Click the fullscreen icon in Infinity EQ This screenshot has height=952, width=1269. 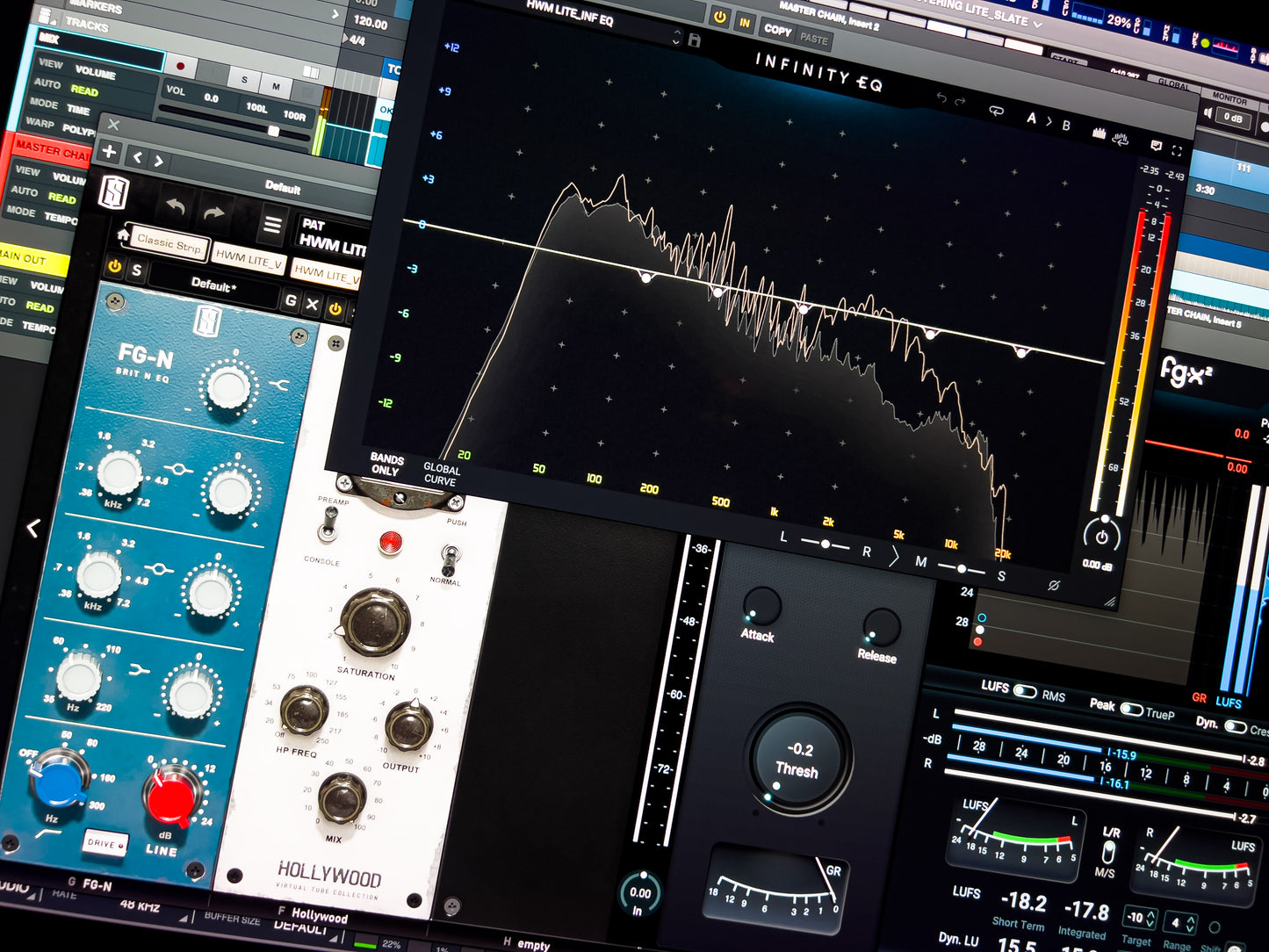(x=1177, y=150)
